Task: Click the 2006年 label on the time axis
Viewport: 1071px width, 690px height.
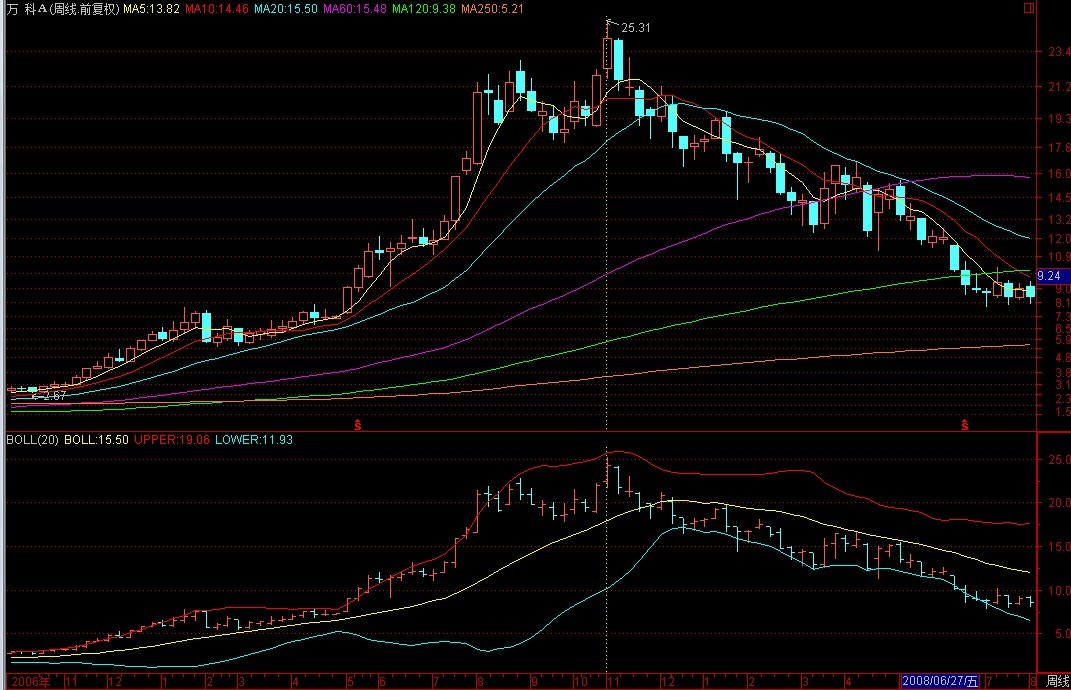Action: 26,681
